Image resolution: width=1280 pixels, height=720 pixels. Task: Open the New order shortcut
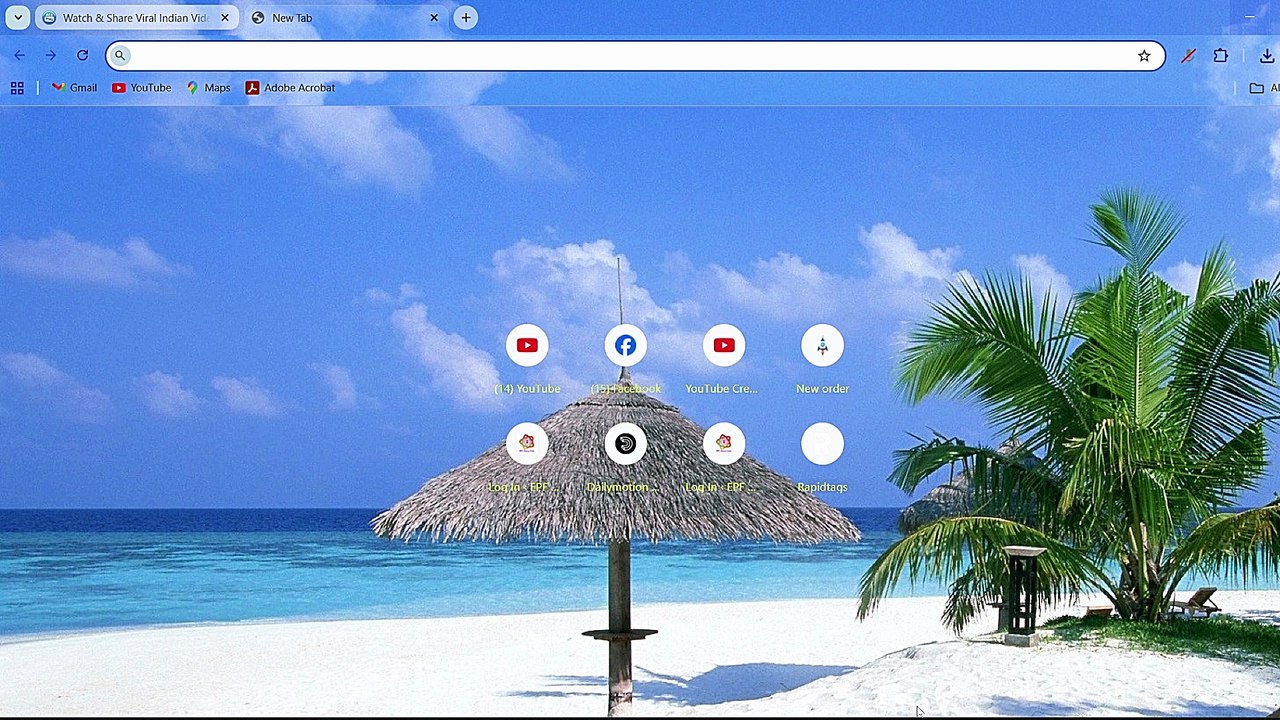[x=822, y=360]
